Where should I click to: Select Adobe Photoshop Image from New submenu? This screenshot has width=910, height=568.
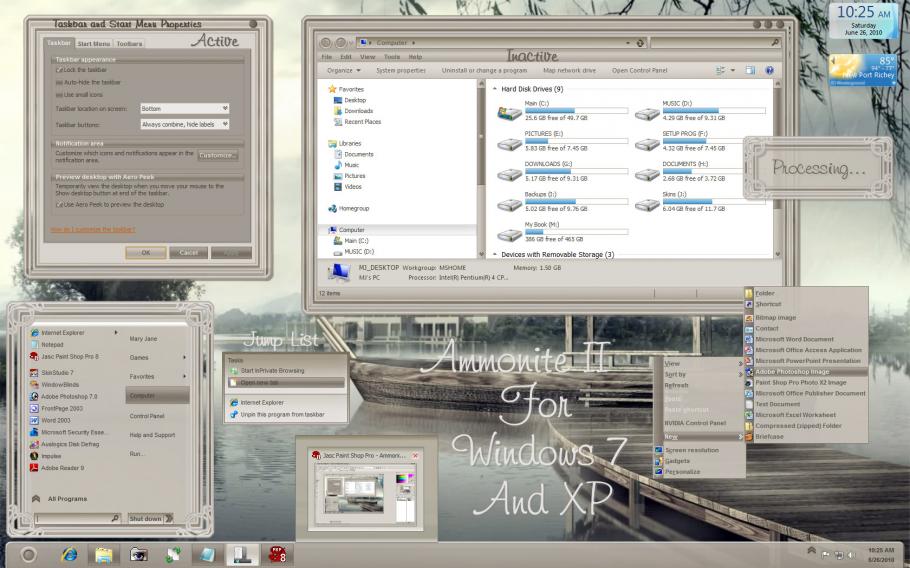(807, 372)
